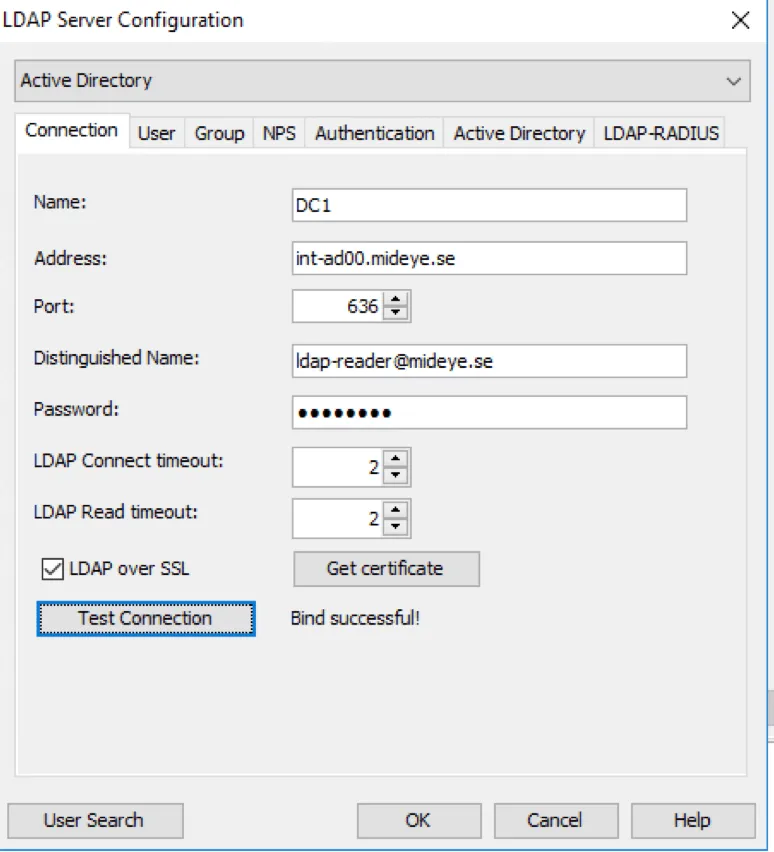Click inside the Address input field

487,258
